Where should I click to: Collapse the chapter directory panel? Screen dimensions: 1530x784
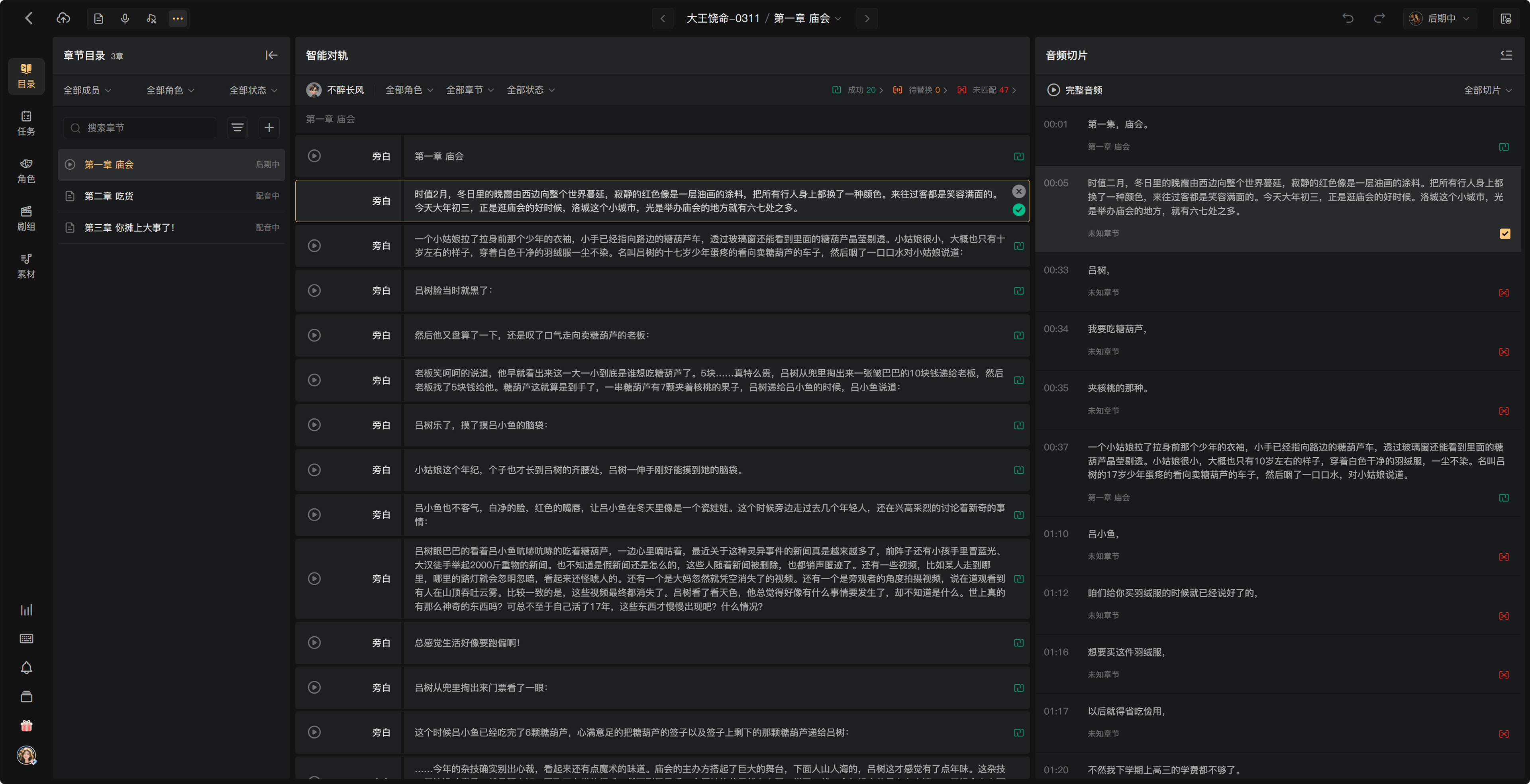[271, 55]
